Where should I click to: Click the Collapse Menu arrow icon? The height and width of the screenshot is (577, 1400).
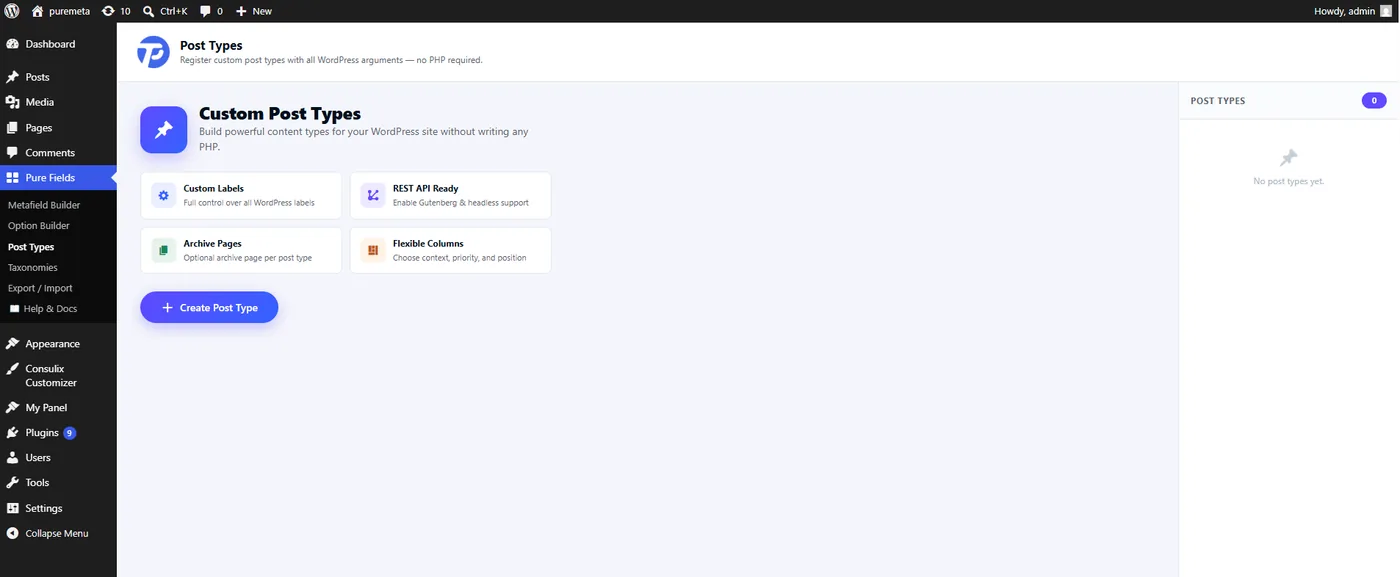click(x=12, y=533)
